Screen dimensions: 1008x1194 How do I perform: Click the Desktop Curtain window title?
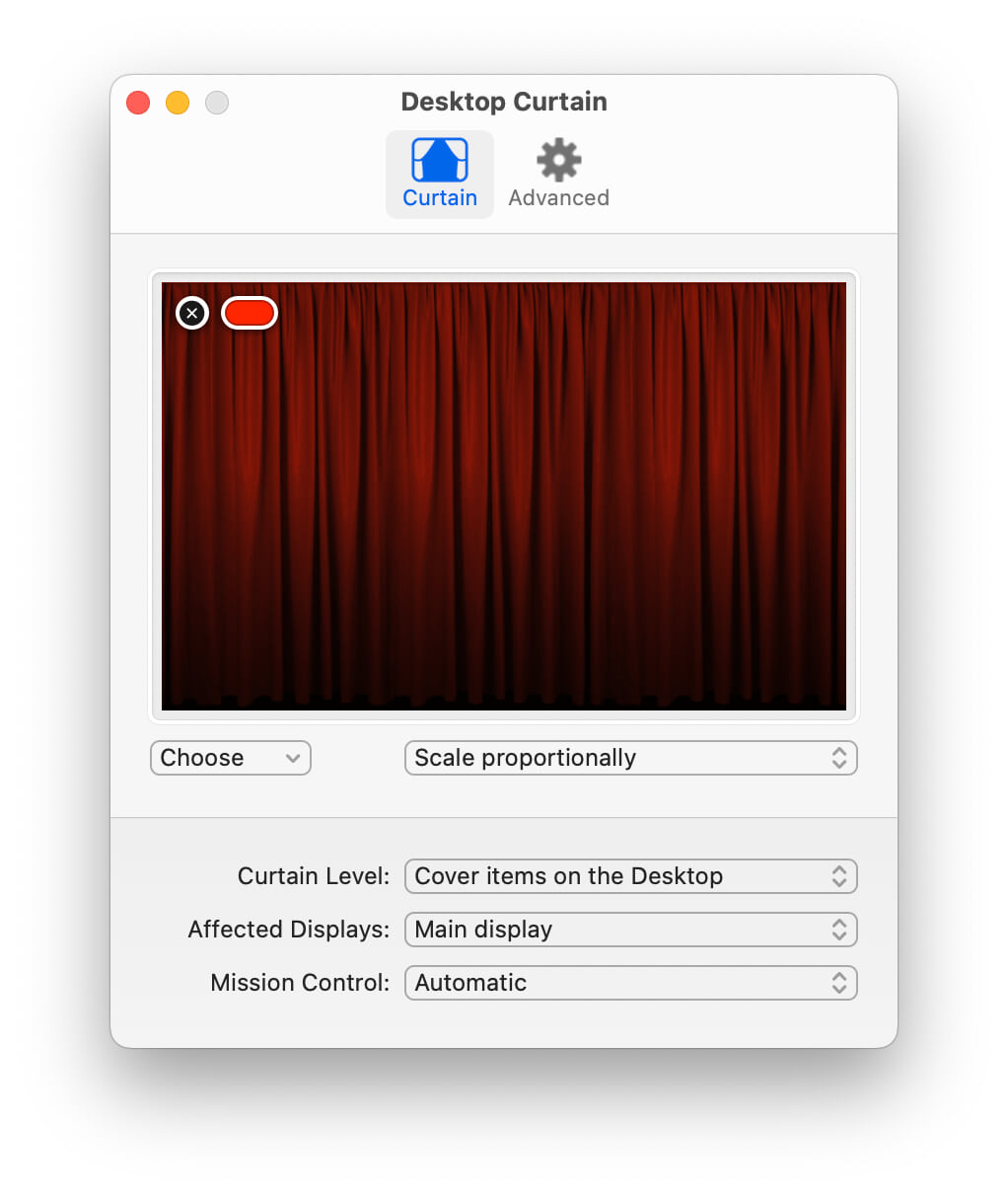point(504,102)
